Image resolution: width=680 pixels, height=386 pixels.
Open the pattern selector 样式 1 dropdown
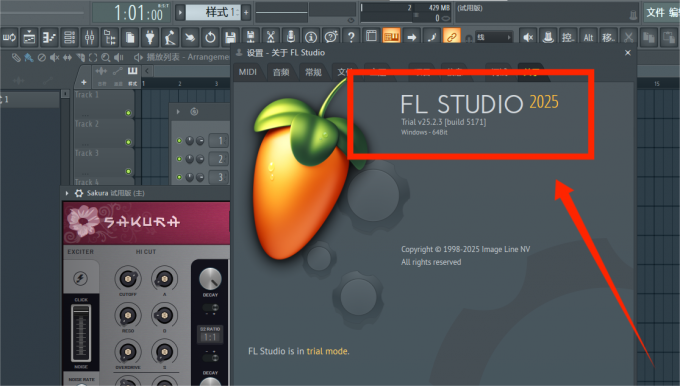(212, 13)
